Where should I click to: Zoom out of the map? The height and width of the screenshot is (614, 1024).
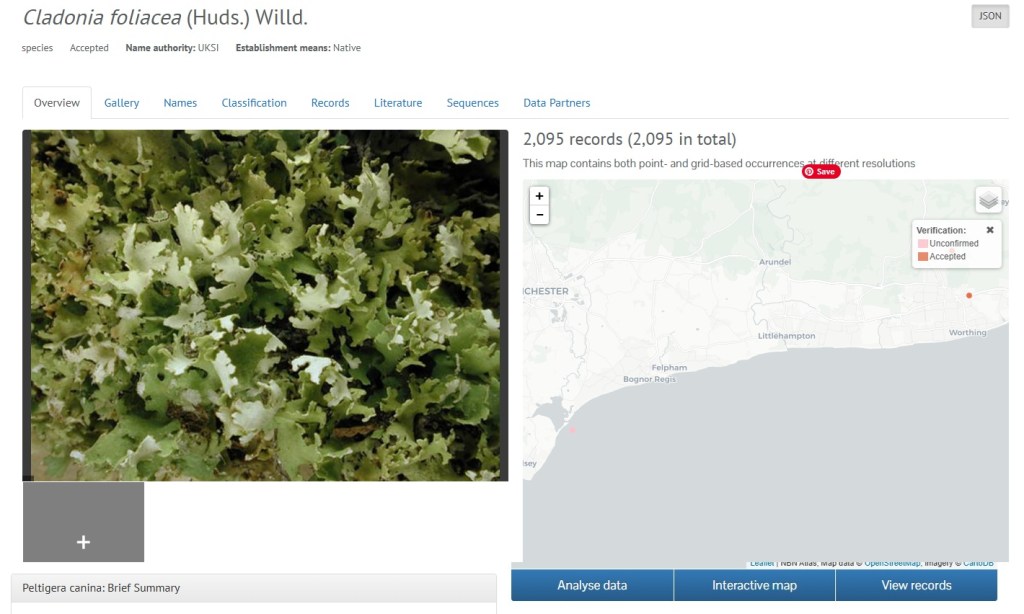[539, 215]
